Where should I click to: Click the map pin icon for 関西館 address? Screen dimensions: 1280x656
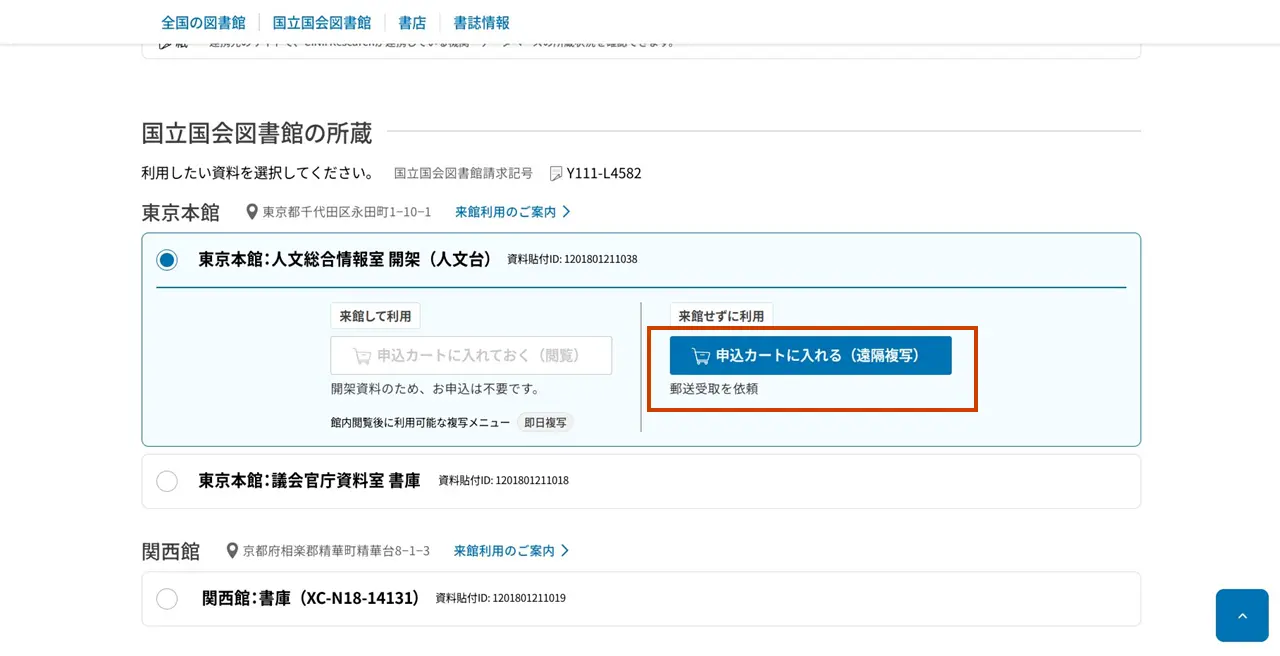coord(232,551)
